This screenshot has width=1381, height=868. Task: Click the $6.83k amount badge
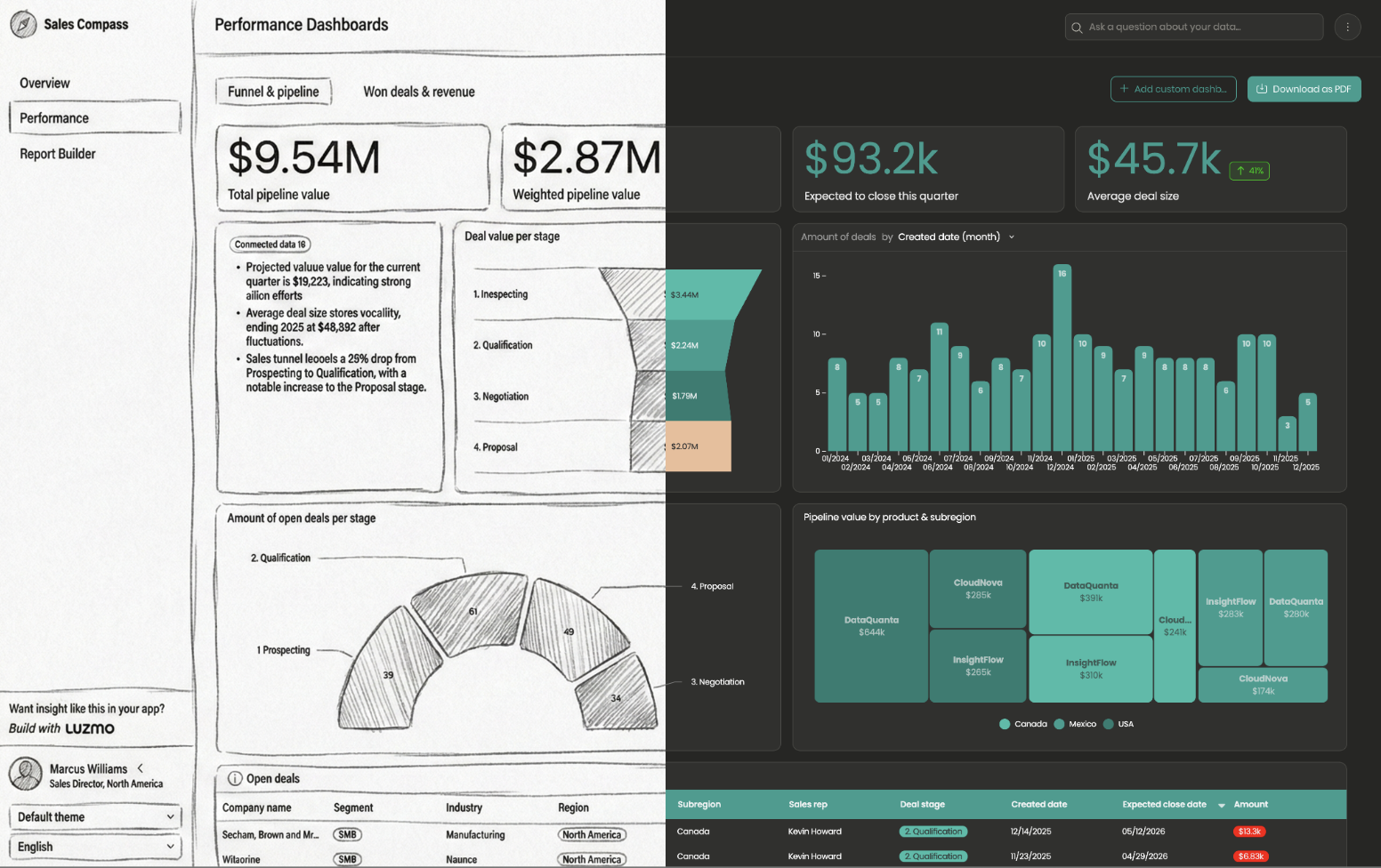(1249, 856)
